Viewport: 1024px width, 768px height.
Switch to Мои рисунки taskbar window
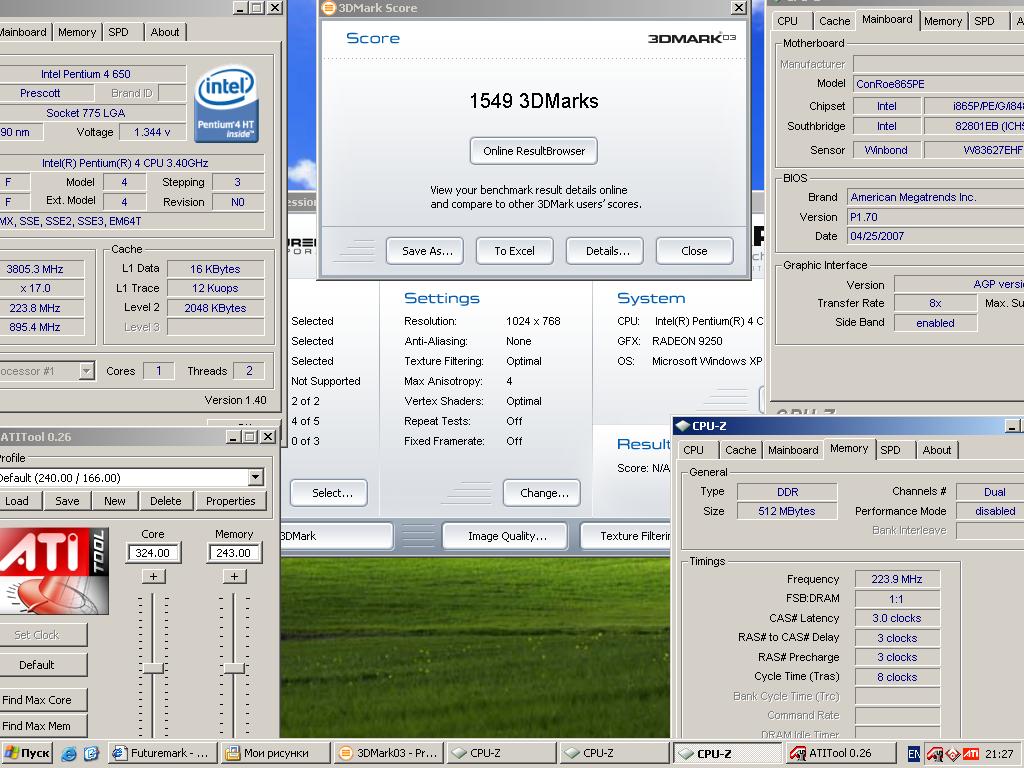pos(275,753)
